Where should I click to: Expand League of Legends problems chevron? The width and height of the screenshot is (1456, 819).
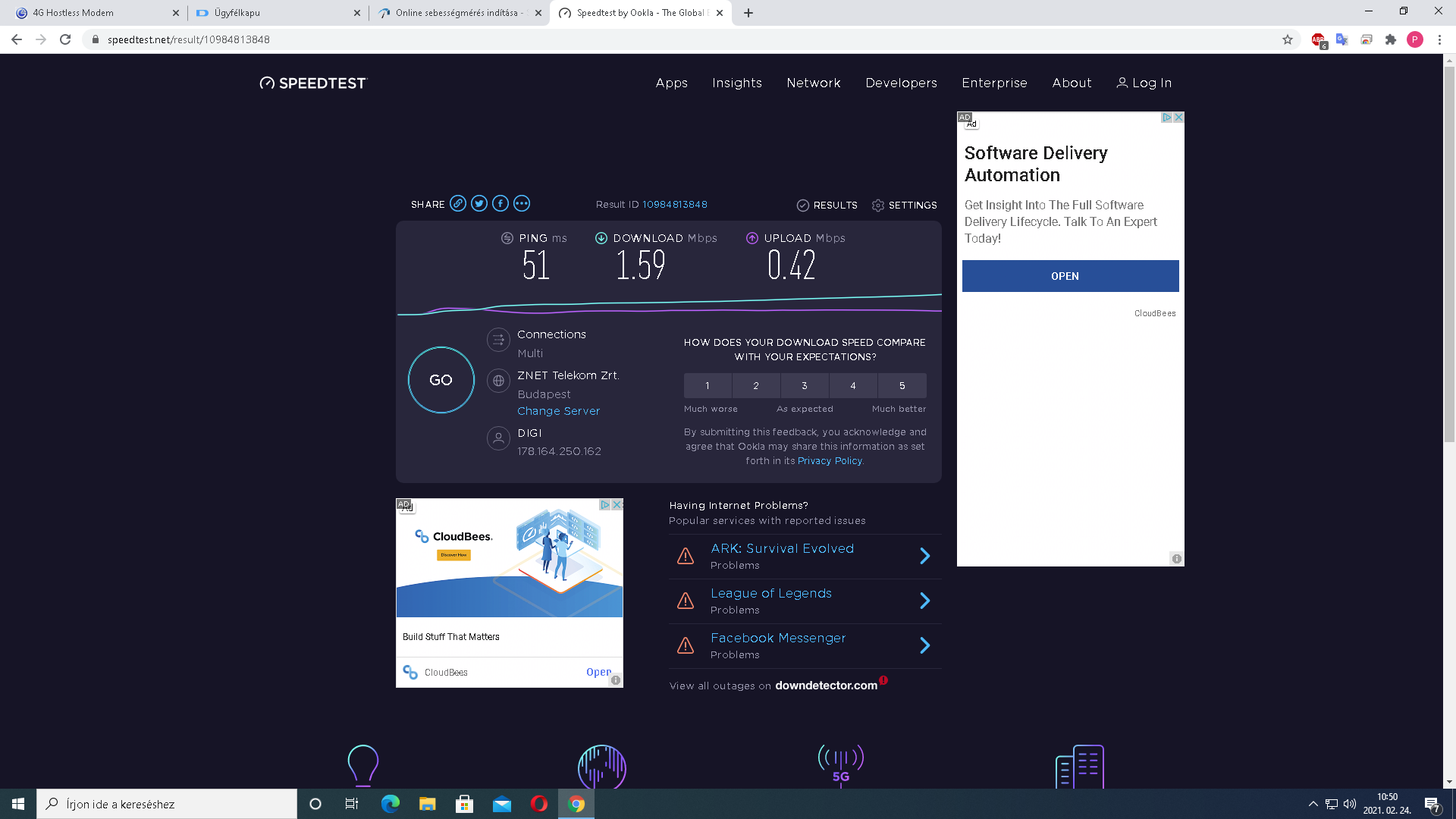924,601
